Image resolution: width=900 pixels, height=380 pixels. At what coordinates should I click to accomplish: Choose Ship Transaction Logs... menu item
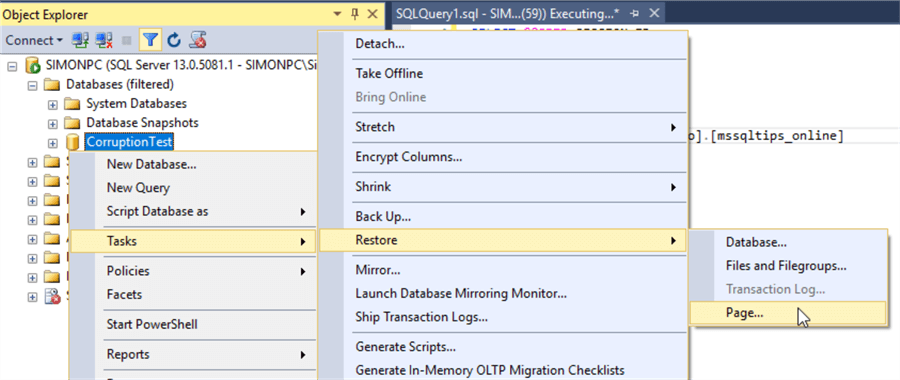point(503,317)
